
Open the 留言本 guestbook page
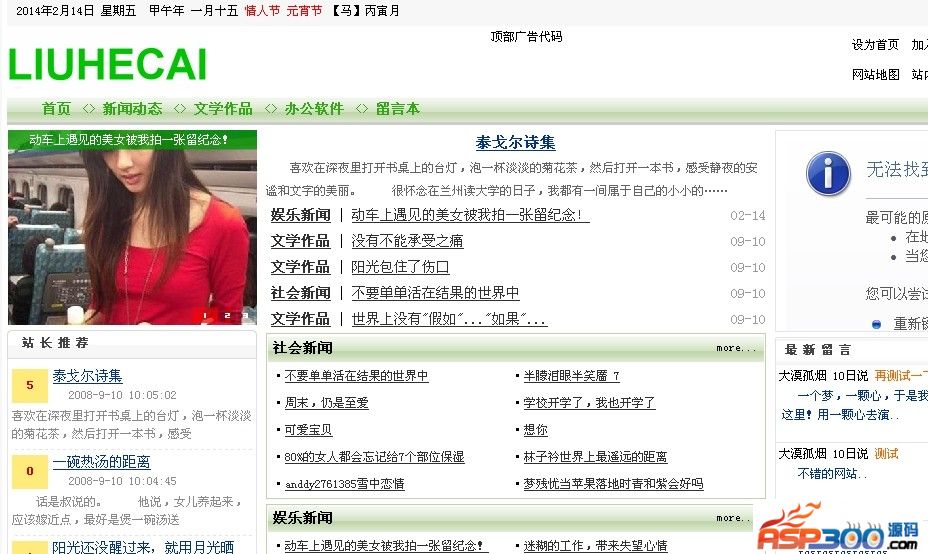tap(398, 109)
